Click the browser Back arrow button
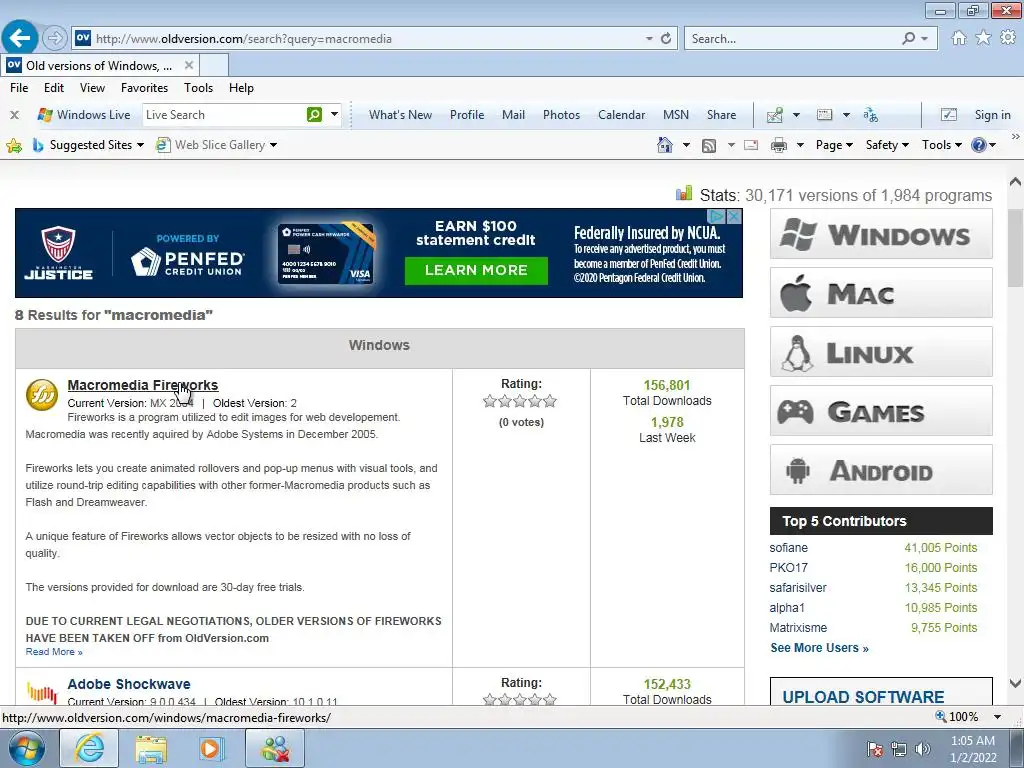The height and width of the screenshot is (768, 1024). (x=20, y=38)
